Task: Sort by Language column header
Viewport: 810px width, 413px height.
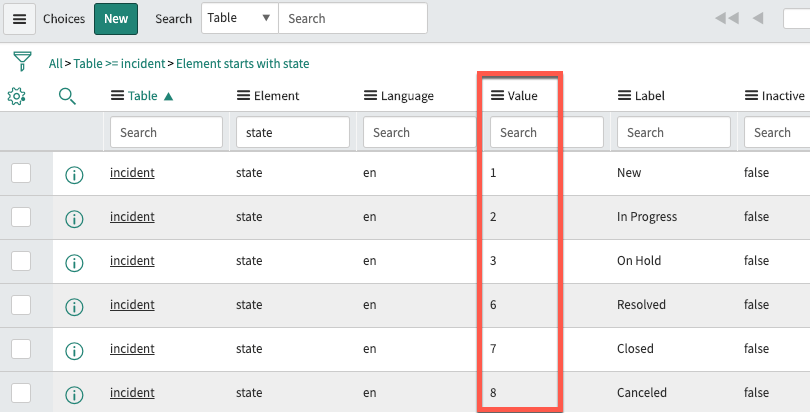Action: pos(407,96)
